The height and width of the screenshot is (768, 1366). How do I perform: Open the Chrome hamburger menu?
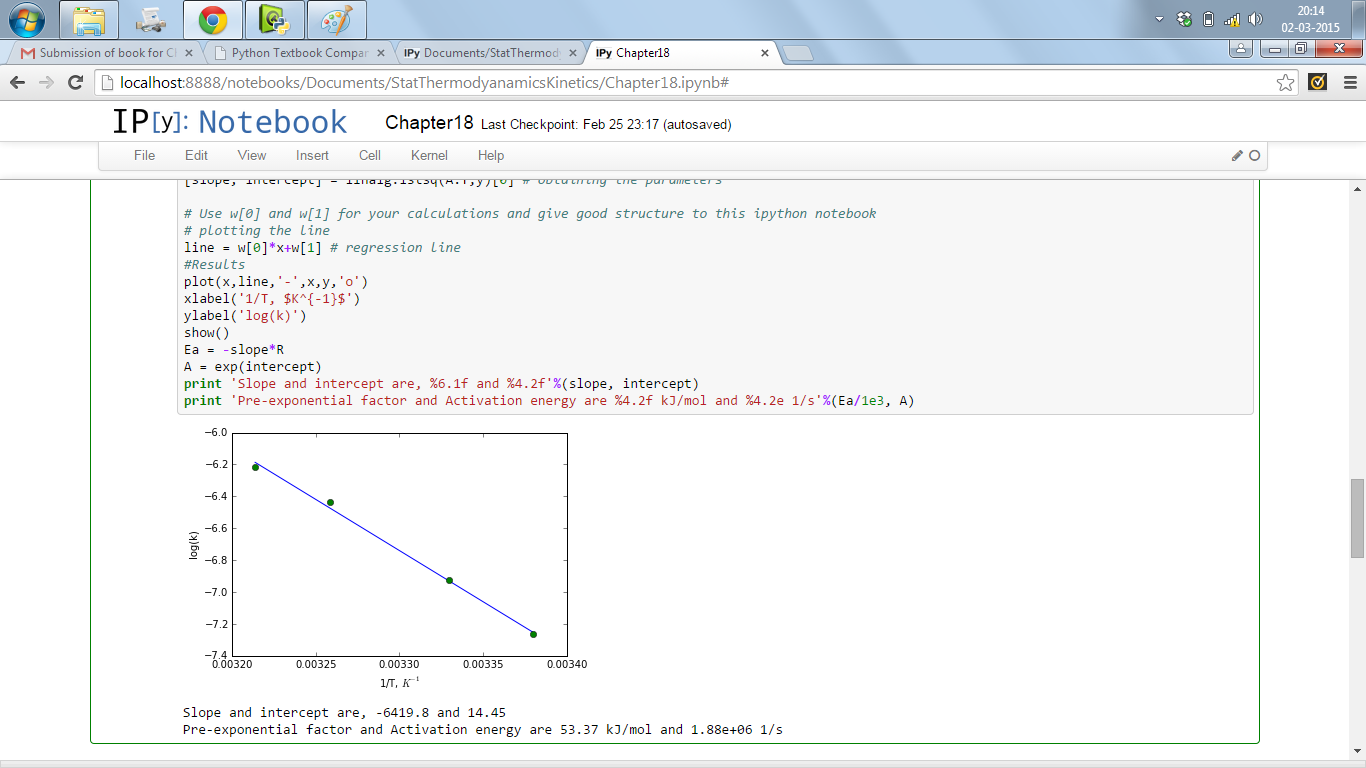tap(1347, 83)
